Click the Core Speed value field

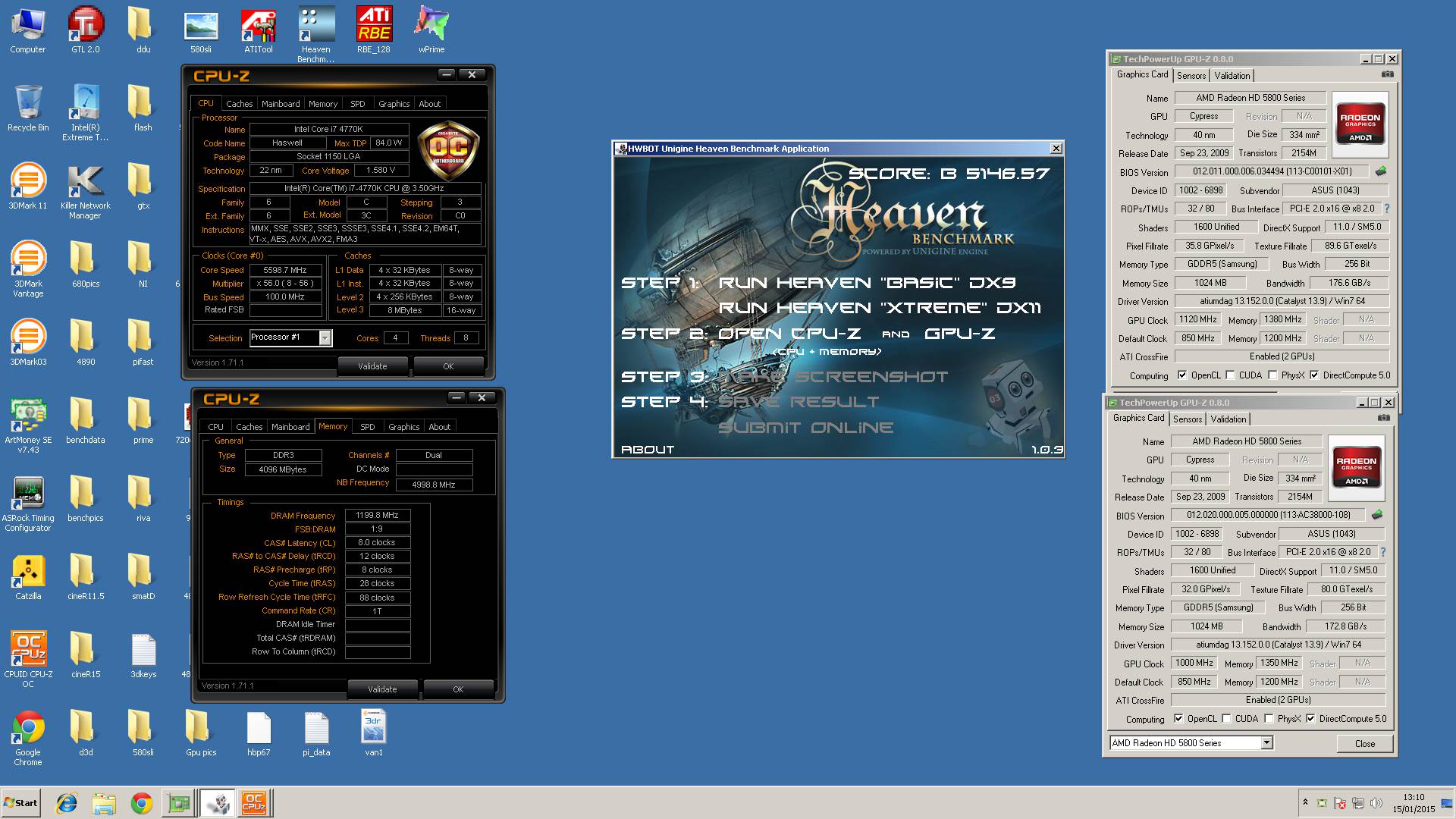[285, 270]
